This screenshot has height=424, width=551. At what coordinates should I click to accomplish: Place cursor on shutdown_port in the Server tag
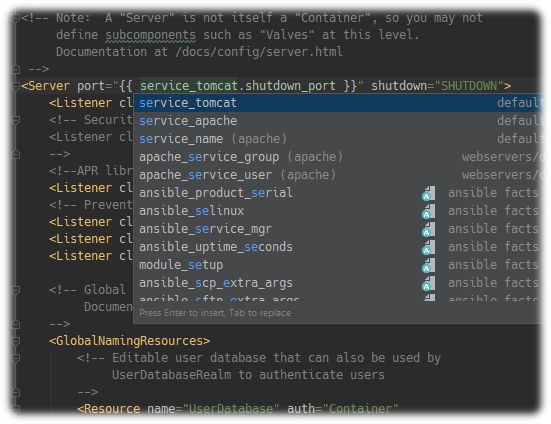(290, 86)
